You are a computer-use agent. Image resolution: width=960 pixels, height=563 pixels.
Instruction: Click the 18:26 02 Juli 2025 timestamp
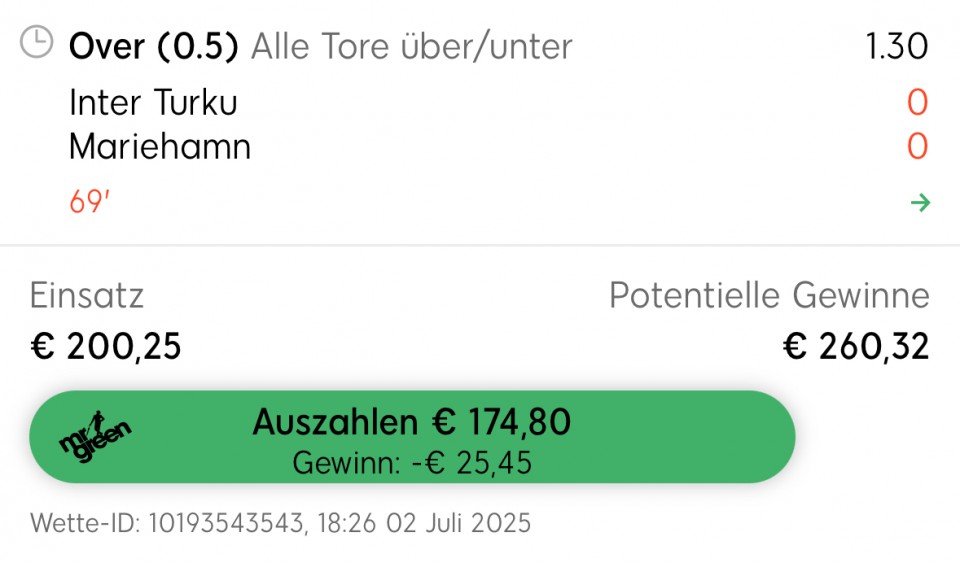(424, 523)
